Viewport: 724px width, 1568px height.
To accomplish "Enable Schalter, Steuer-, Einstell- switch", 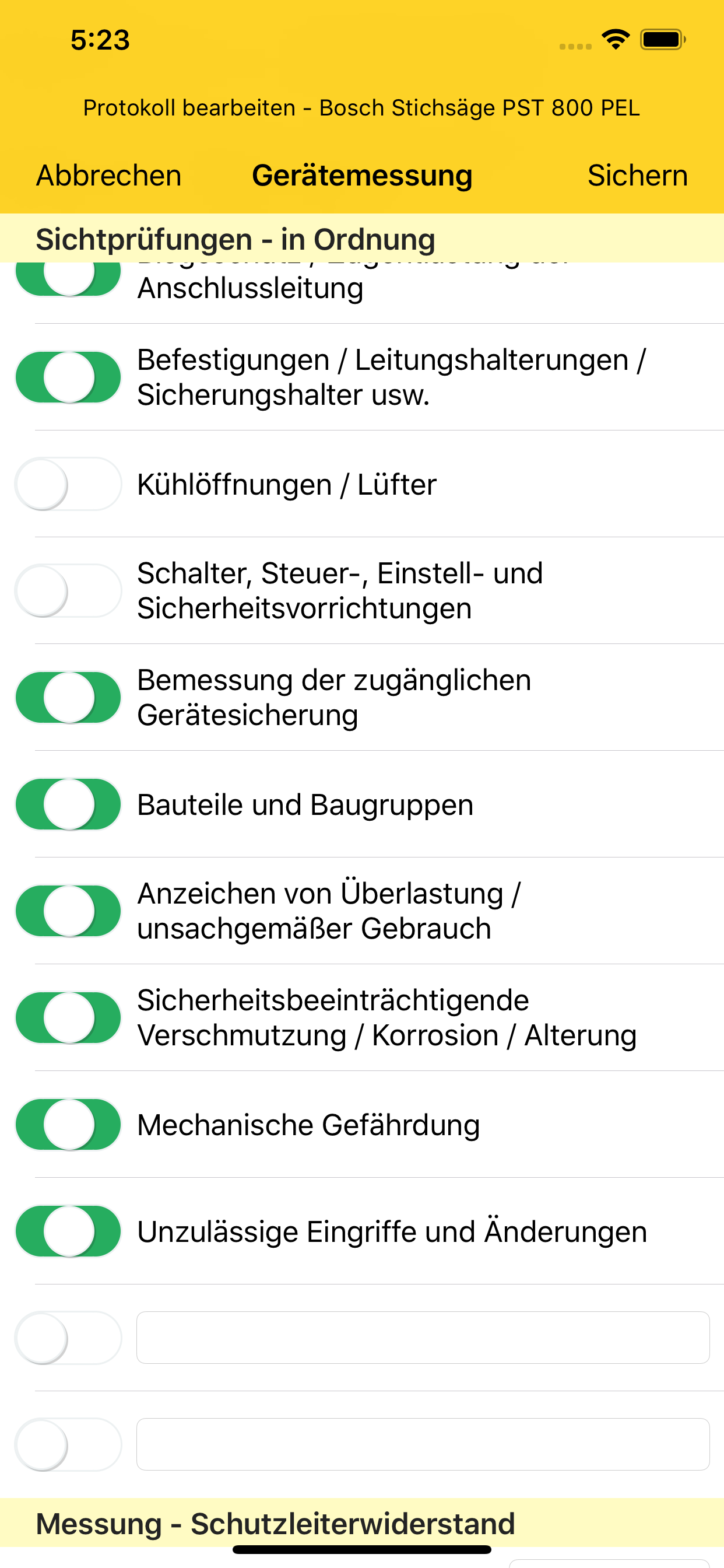I will (68, 591).
